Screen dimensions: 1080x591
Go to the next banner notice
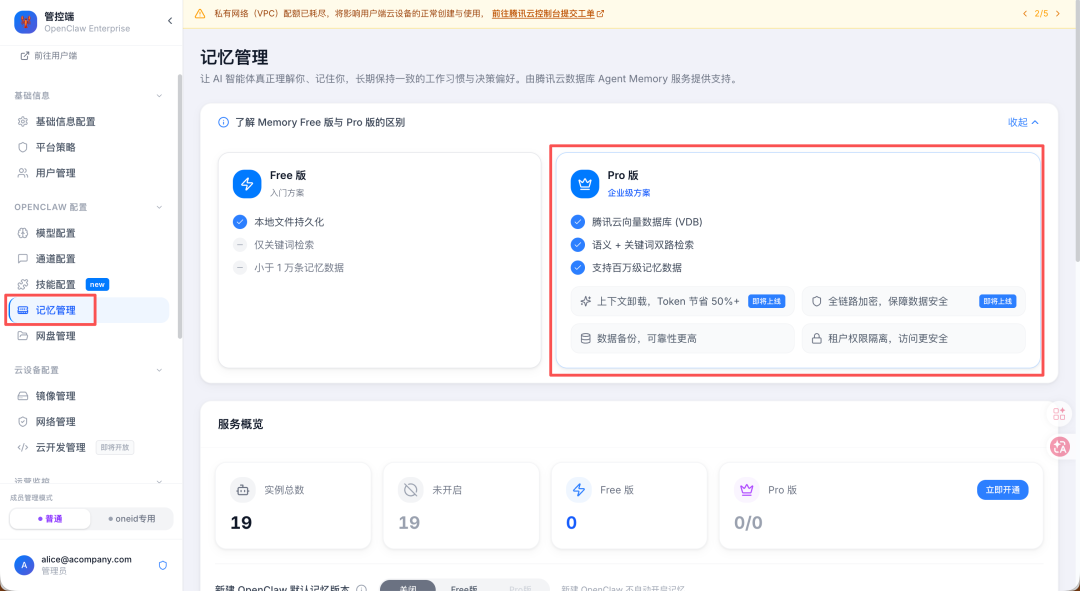coord(1058,14)
